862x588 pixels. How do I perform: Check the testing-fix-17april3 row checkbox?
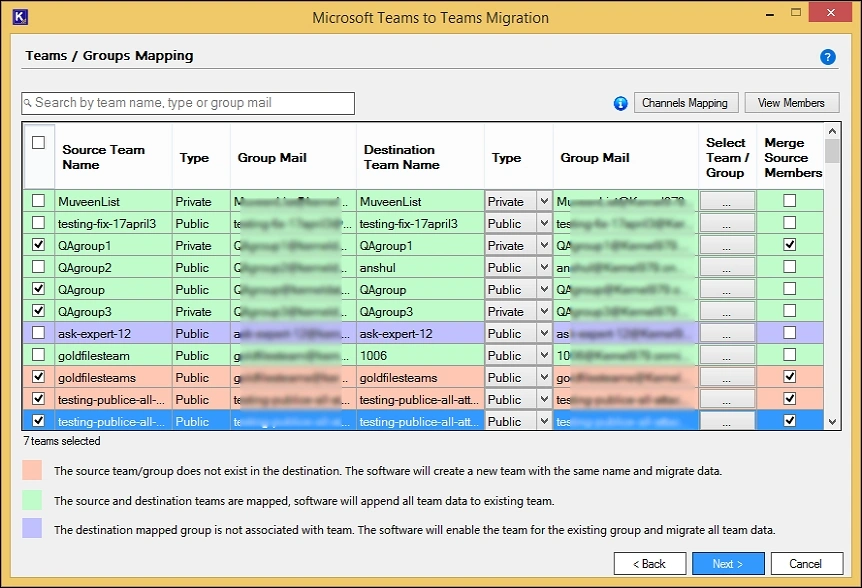tap(38, 223)
